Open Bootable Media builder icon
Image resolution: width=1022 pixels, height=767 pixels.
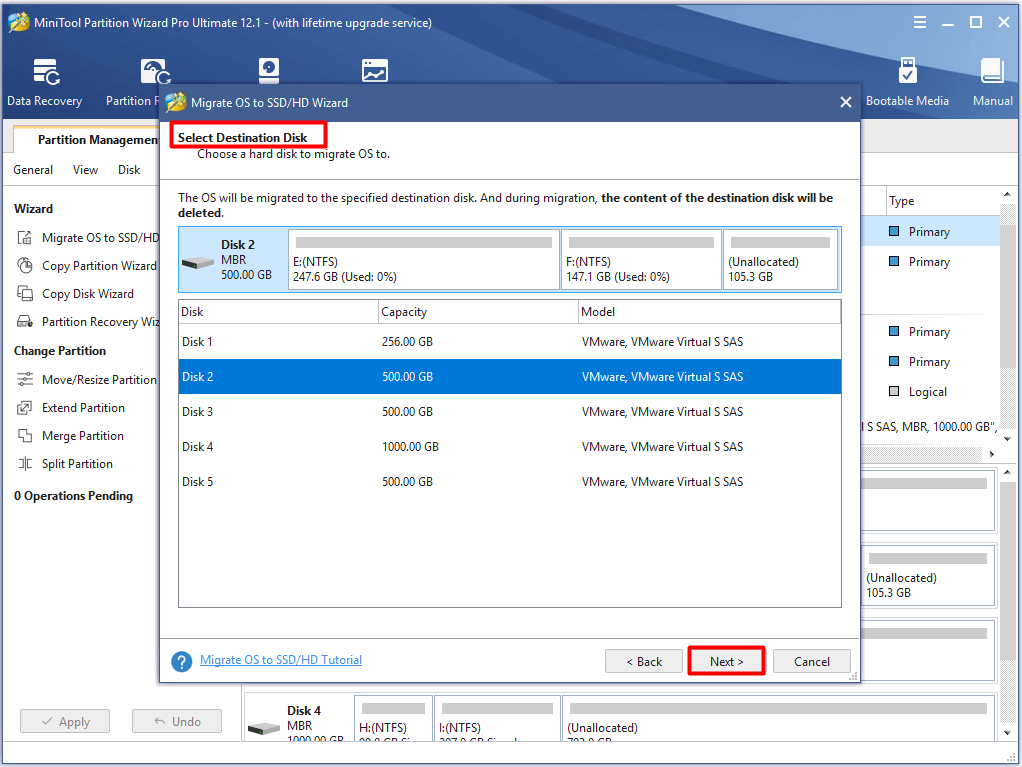pyautogui.click(x=907, y=70)
